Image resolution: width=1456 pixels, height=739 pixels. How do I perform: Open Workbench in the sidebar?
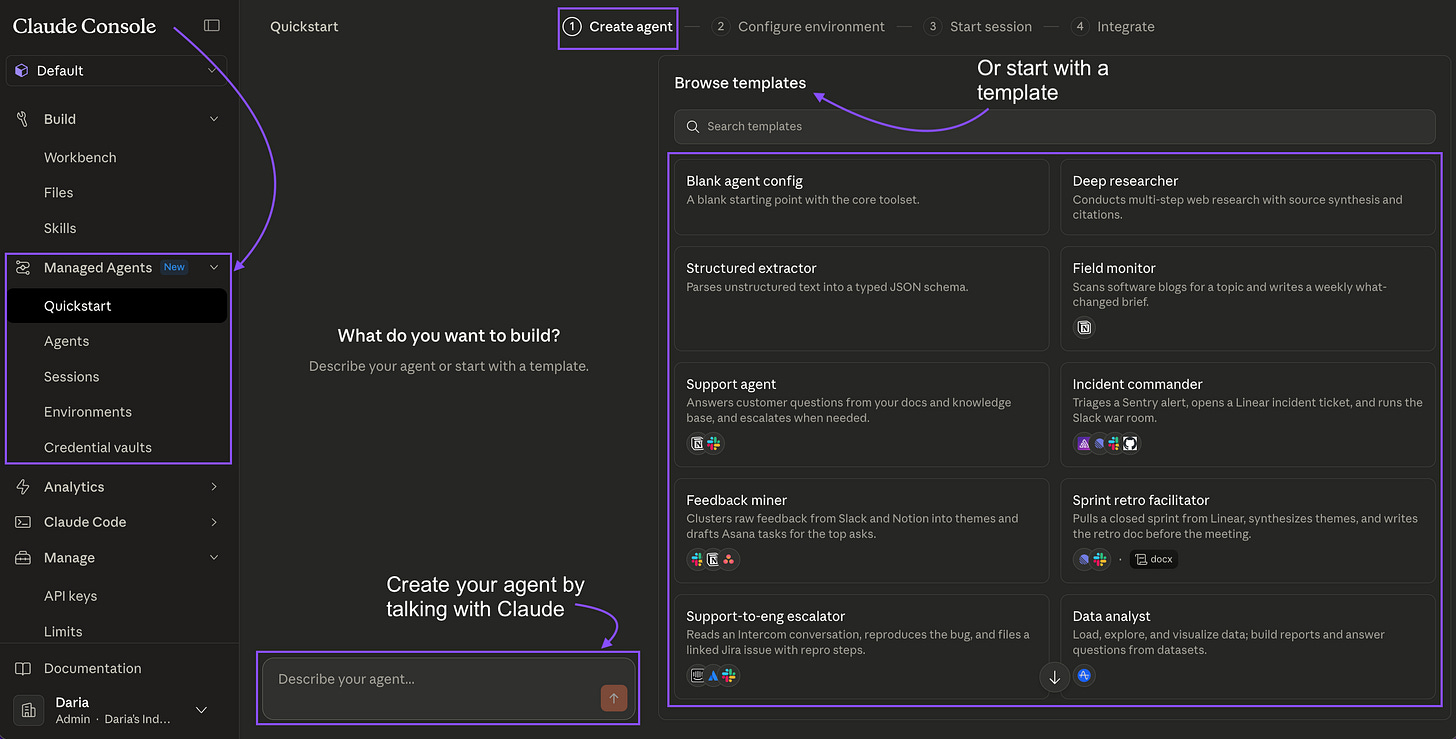pyautogui.click(x=80, y=158)
